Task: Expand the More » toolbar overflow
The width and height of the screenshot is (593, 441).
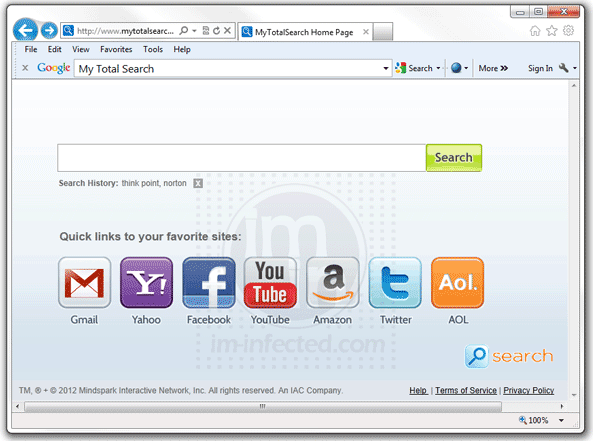Action: (493, 68)
